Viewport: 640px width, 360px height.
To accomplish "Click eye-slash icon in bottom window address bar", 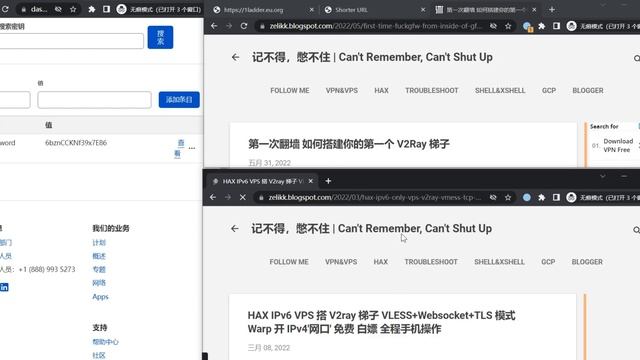I will 493,198.
